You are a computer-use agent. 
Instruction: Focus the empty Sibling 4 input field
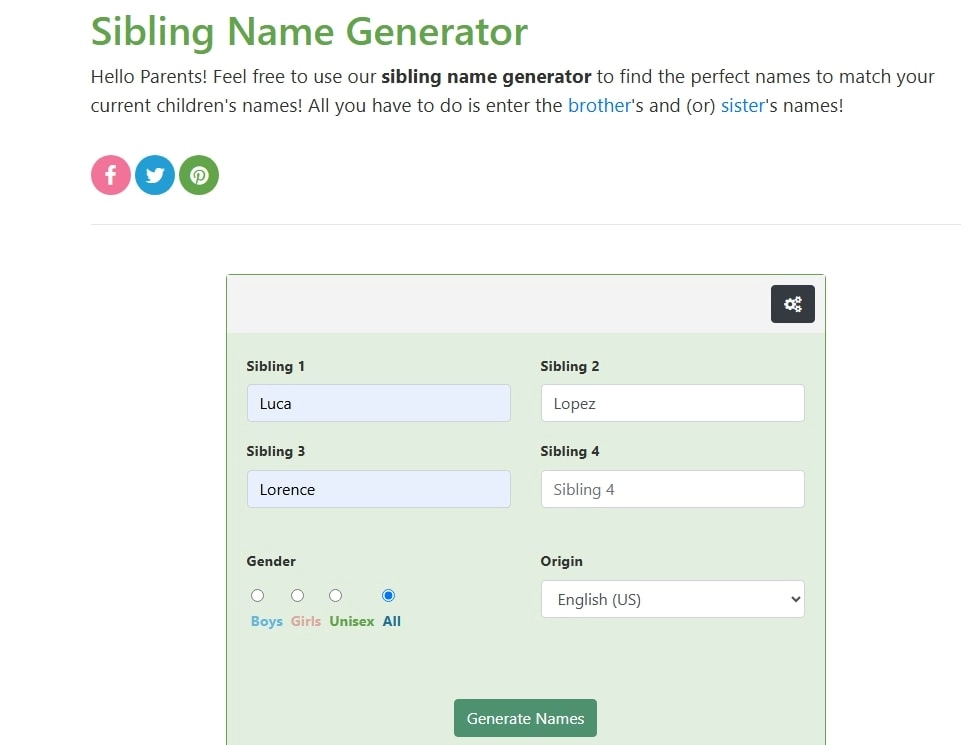[x=672, y=489]
